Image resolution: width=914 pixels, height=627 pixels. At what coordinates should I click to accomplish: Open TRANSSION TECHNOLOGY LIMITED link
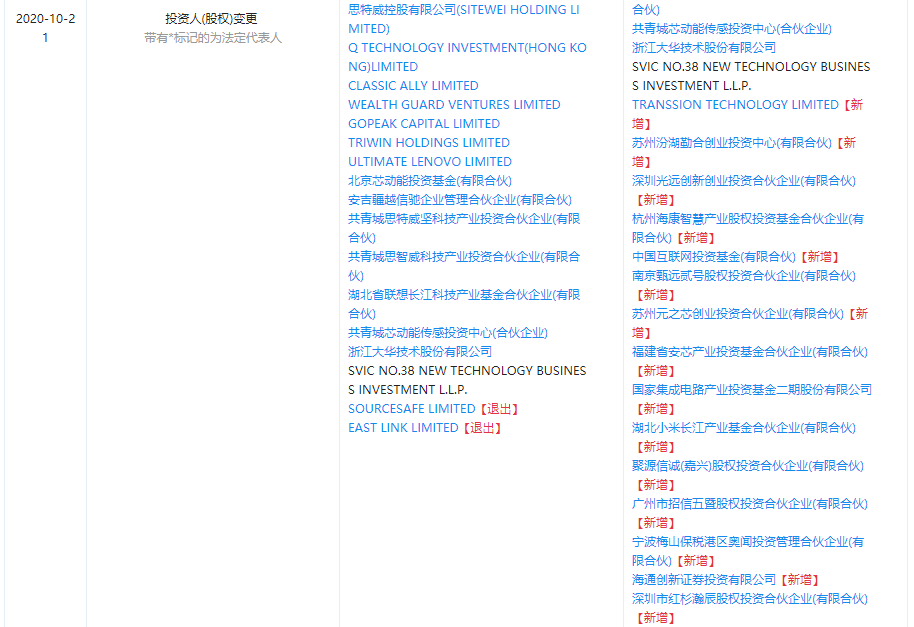click(x=735, y=105)
